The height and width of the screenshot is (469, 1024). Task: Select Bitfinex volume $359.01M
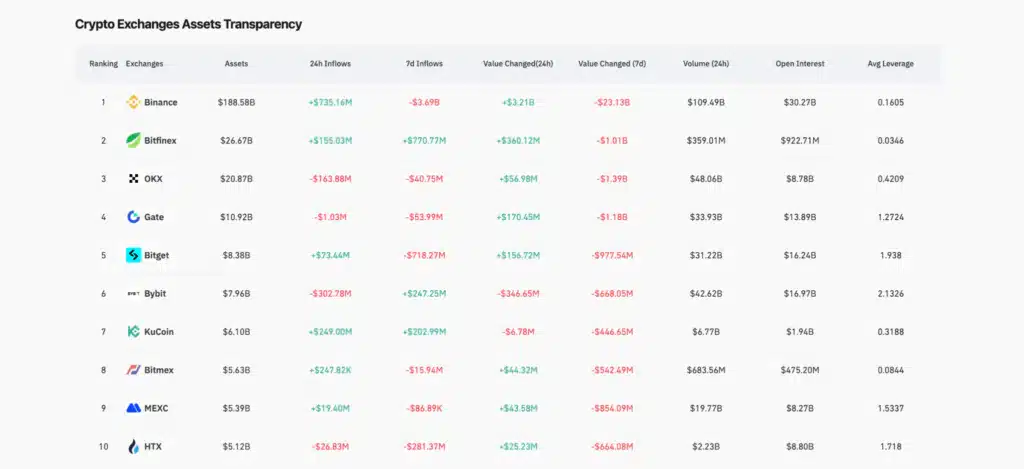[x=706, y=140]
